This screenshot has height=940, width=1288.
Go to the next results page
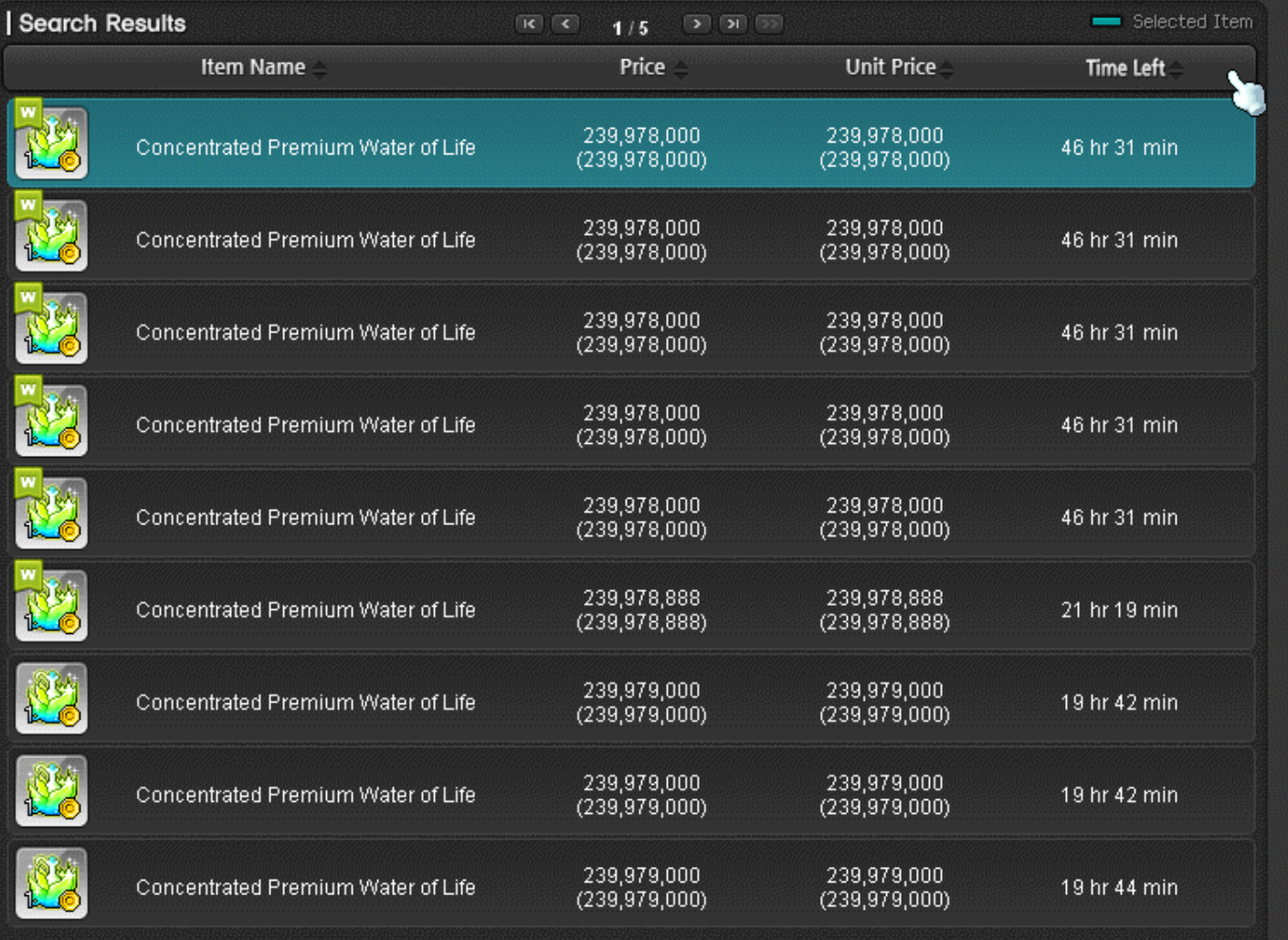pos(697,24)
